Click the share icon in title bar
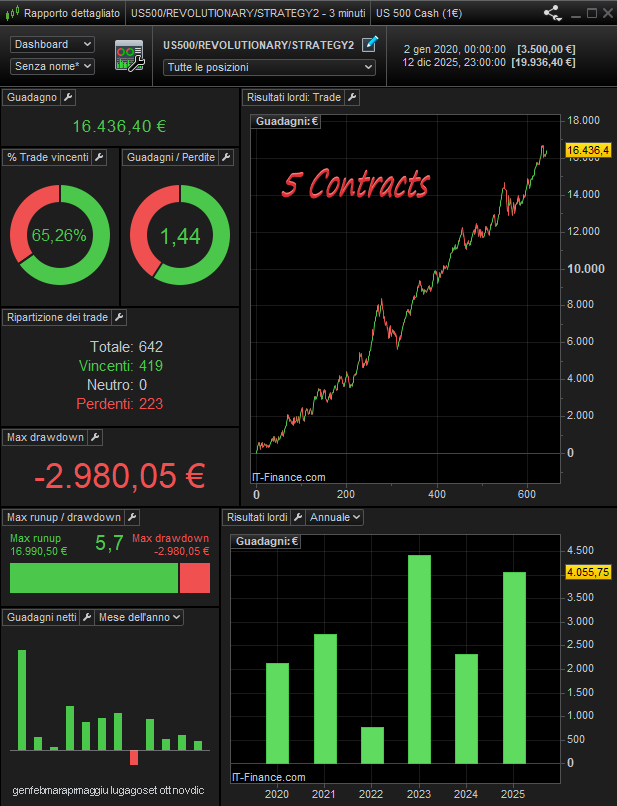Image resolution: width=617 pixels, height=806 pixels. [x=552, y=13]
